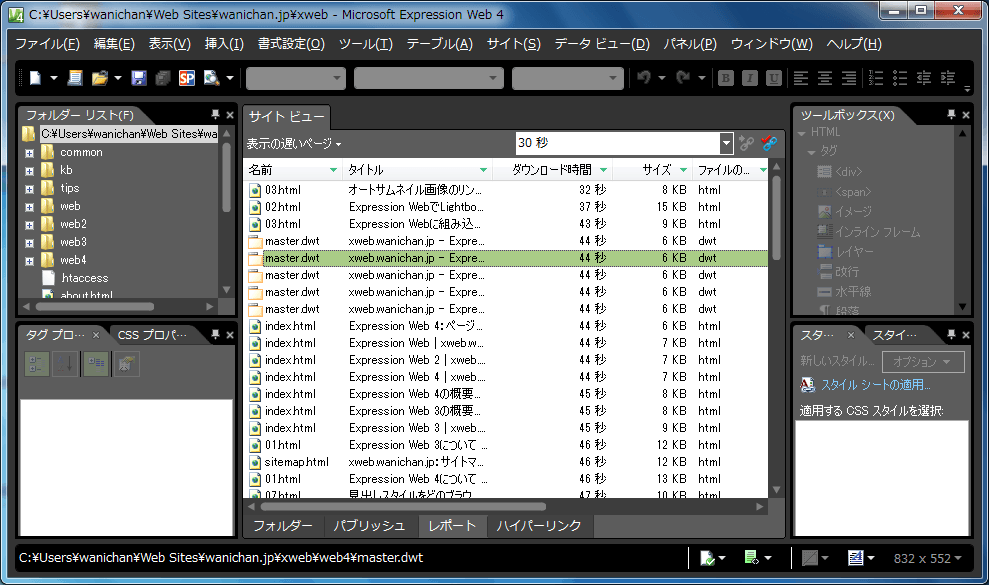989x585 pixels.
Task: Switch to the ハイパーリンク view tab
Action: coord(539,526)
